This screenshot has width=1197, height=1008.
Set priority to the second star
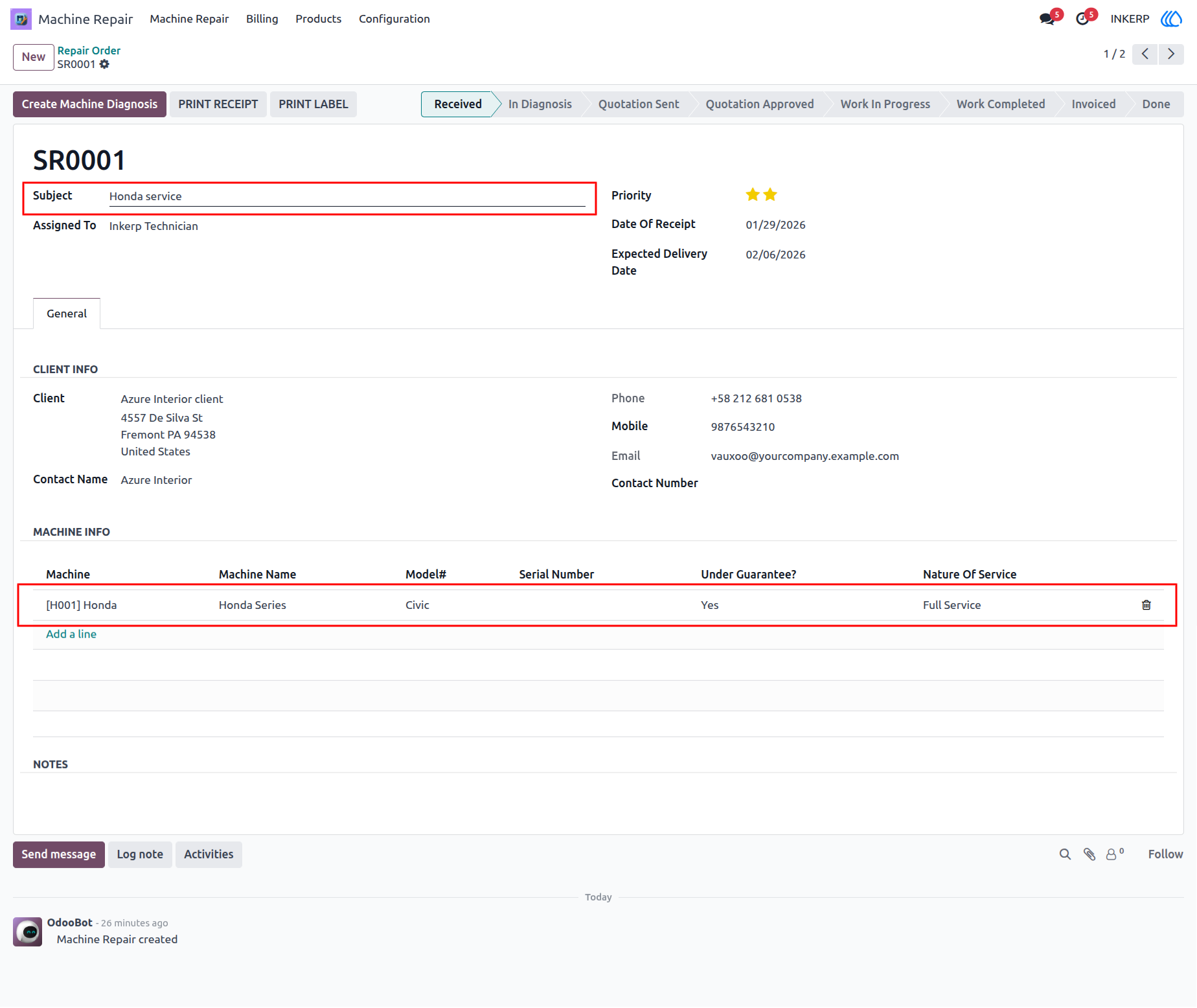click(x=770, y=194)
